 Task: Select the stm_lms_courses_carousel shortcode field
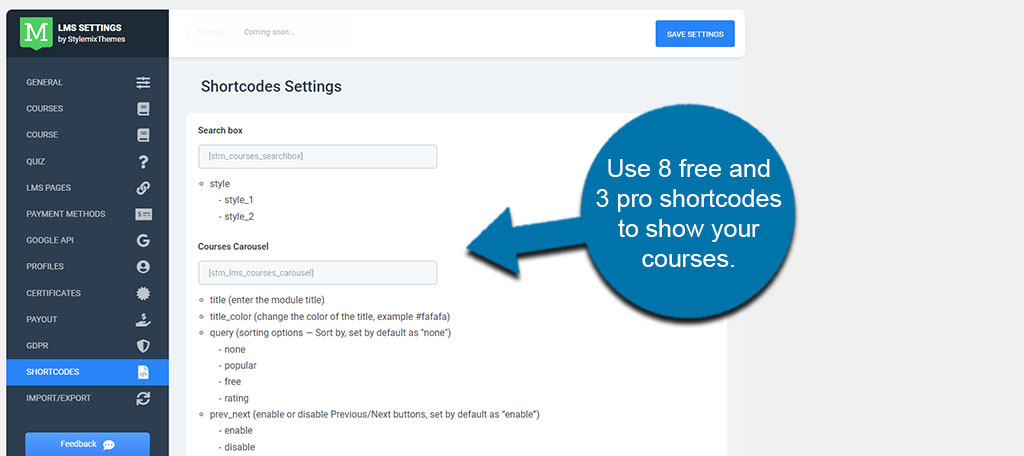(x=317, y=272)
